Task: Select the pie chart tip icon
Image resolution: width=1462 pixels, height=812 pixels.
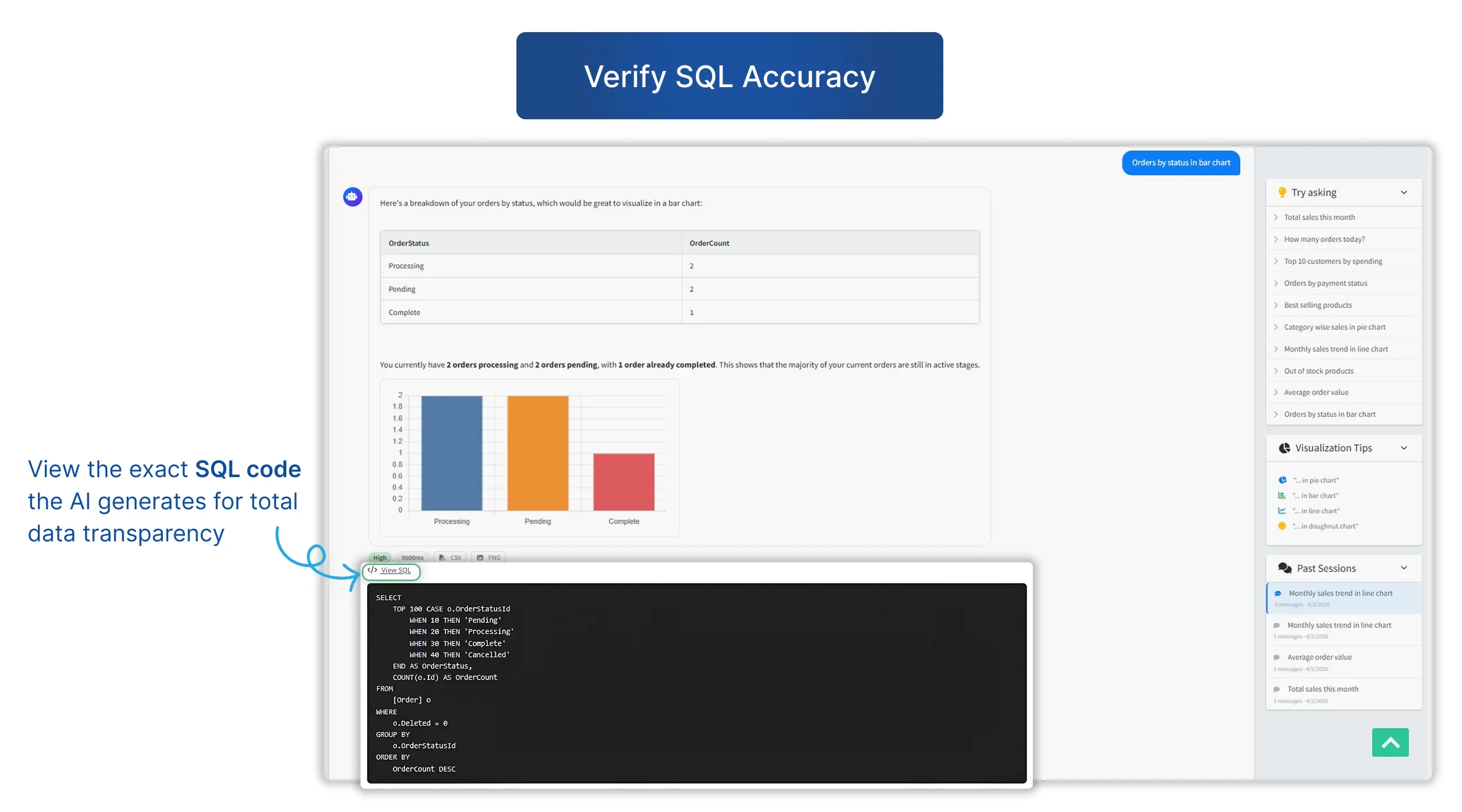Action: click(1282, 480)
